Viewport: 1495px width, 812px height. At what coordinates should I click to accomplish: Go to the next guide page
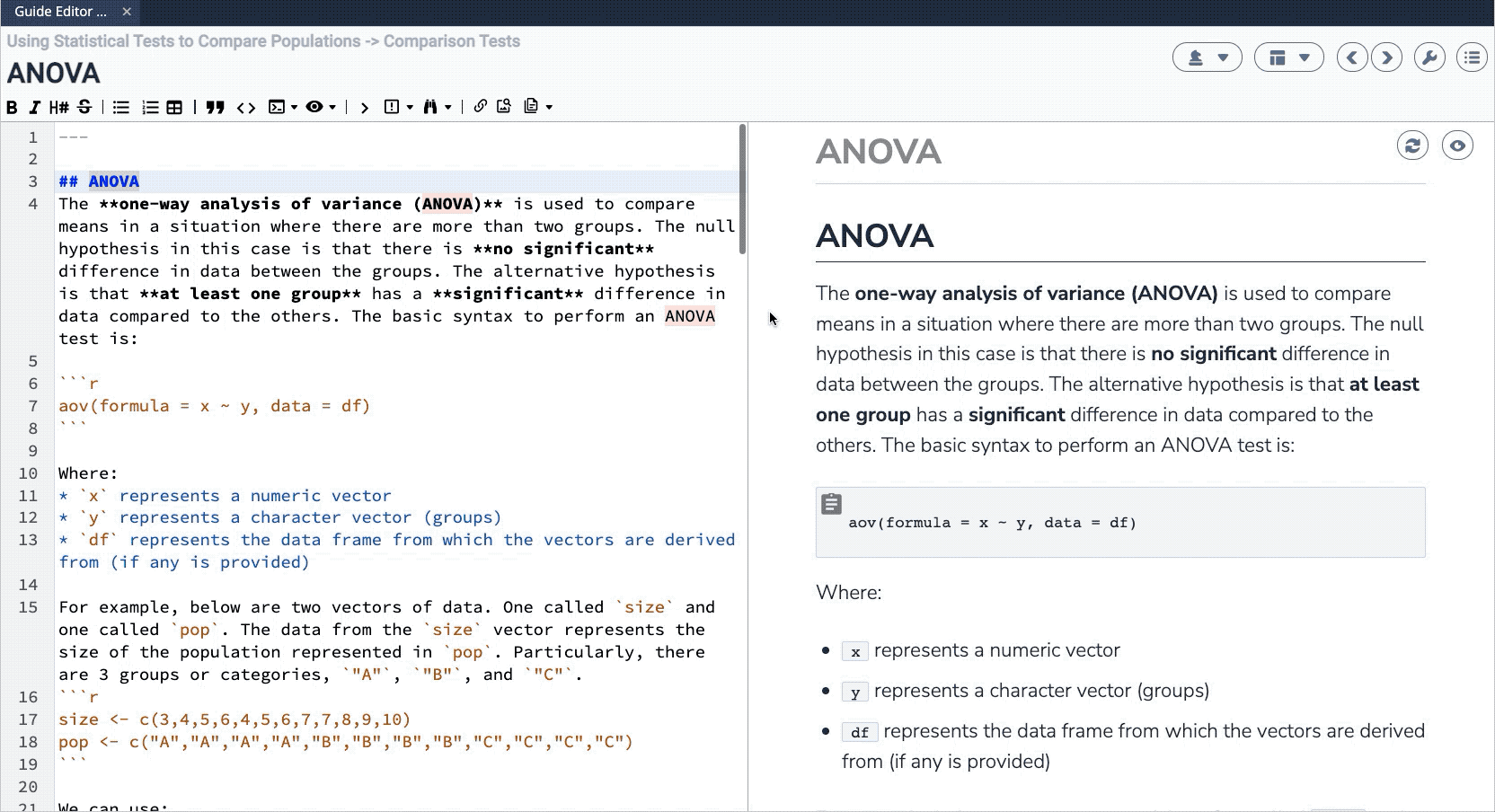click(1387, 57)
